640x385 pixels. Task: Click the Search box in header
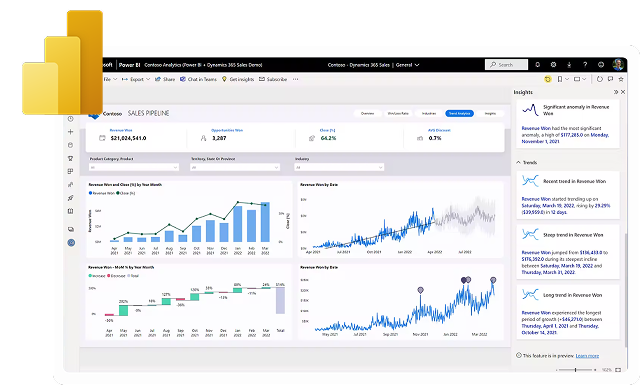(506, 65)
